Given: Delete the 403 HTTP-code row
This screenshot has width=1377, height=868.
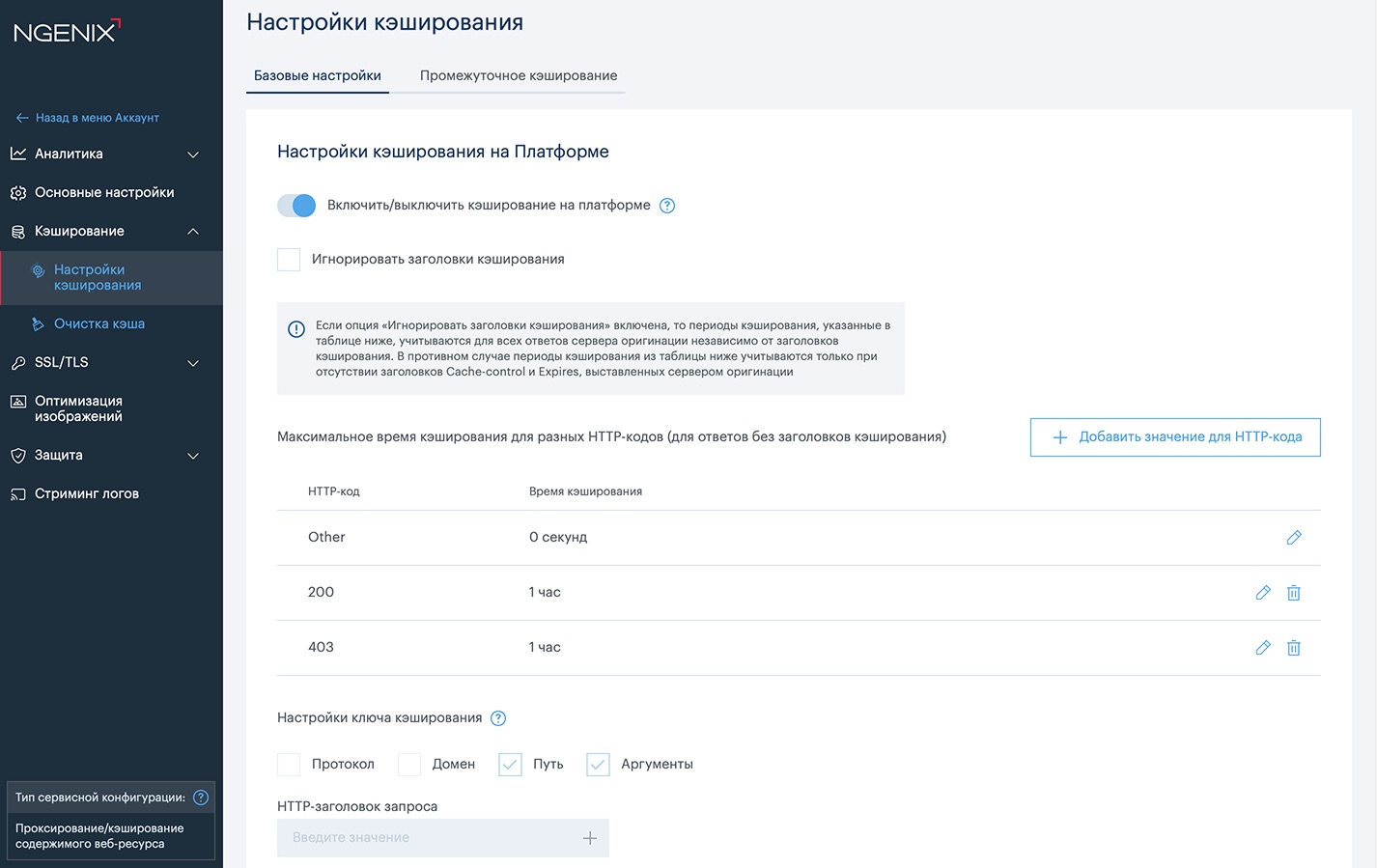Looking at the screenshot, I should click(x=1294, y=648).
